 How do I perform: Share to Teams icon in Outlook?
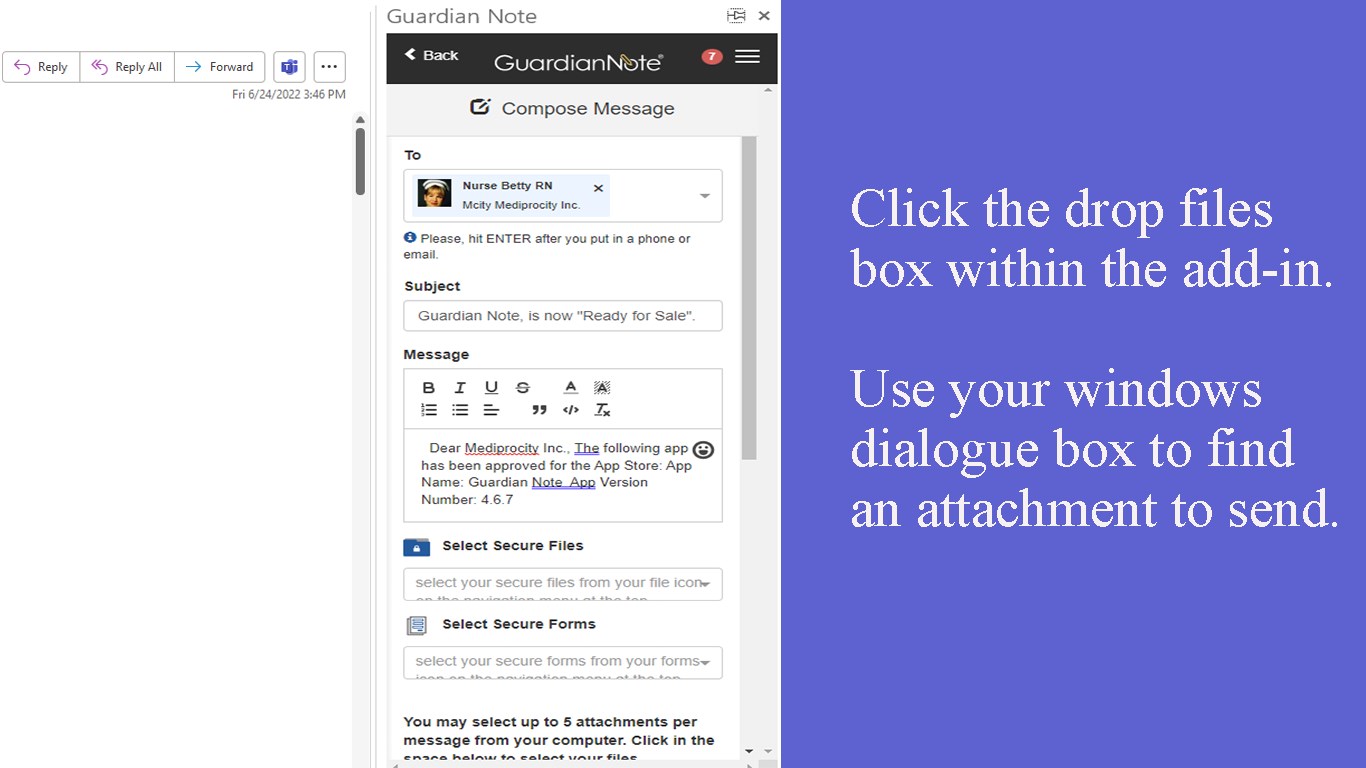point(290,67)
